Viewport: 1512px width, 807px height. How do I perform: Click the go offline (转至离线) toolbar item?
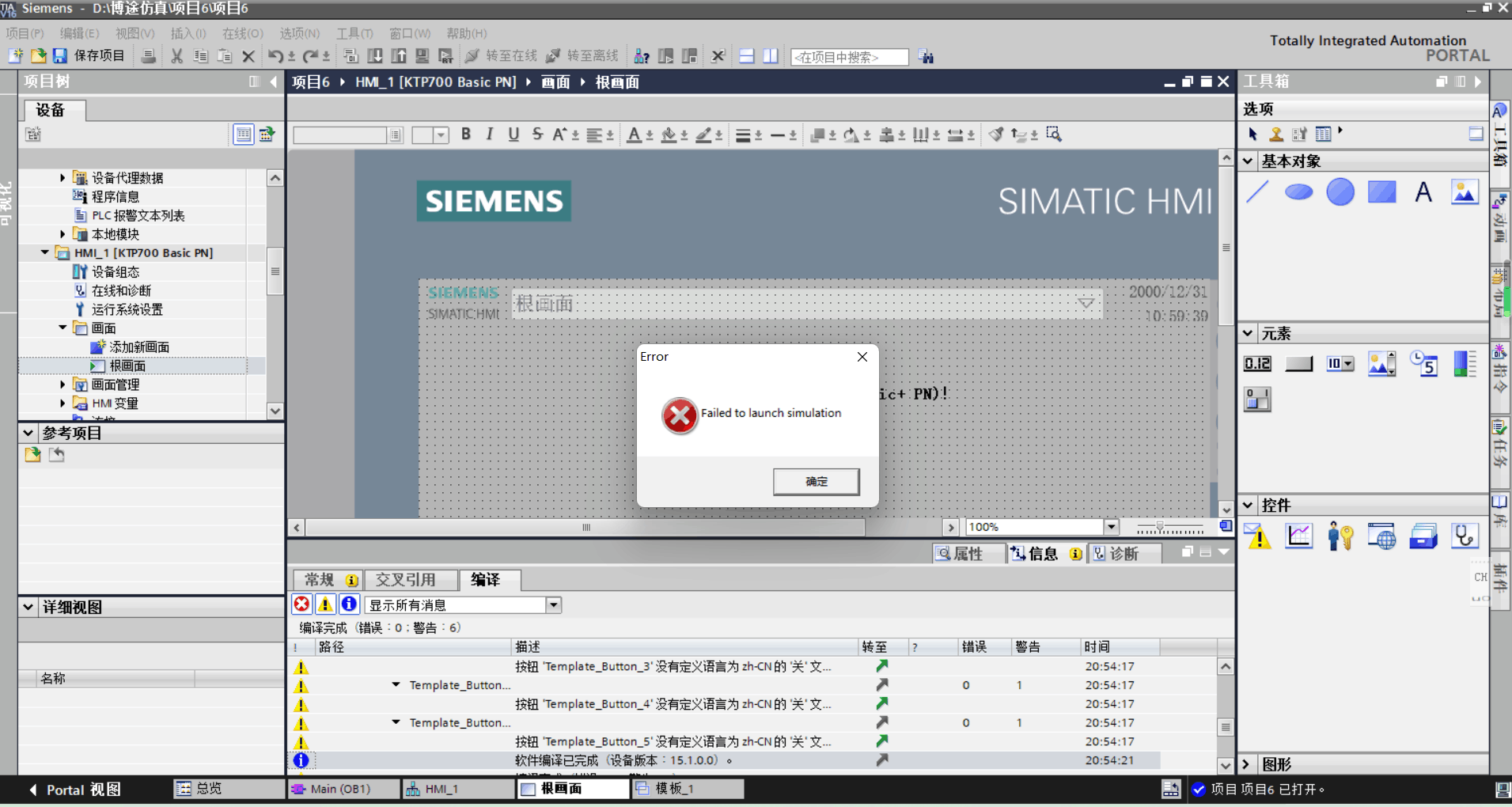[583, 56]
